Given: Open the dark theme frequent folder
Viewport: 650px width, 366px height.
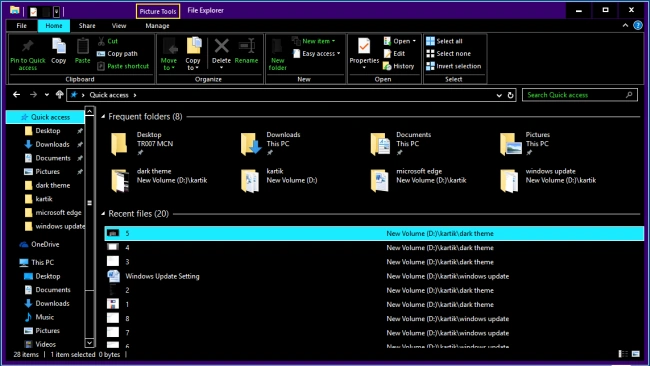Looking at the screenshot, I should point(160,180).
